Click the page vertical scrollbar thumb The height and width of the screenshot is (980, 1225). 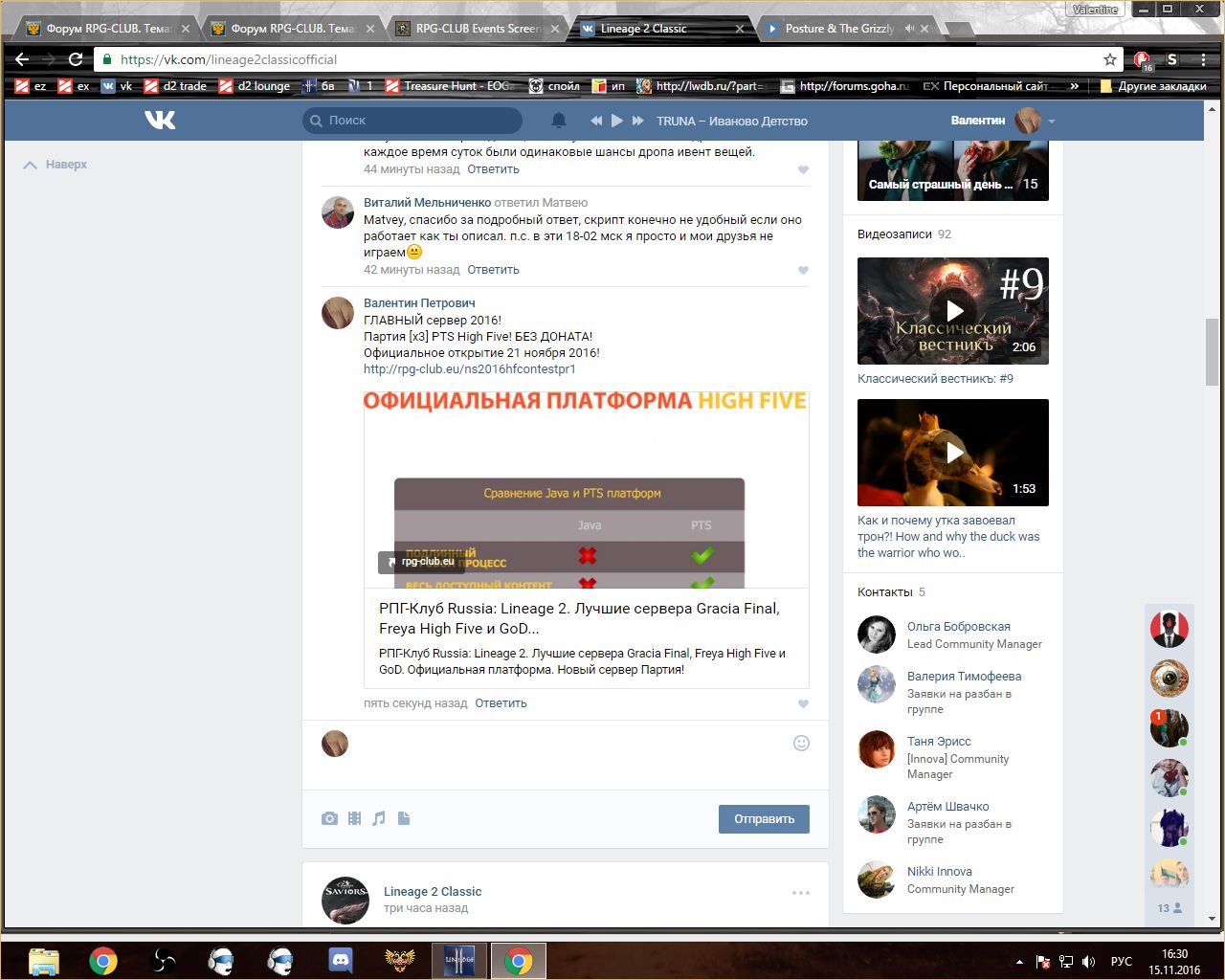pyautogui.click(x=1213, y=351)
